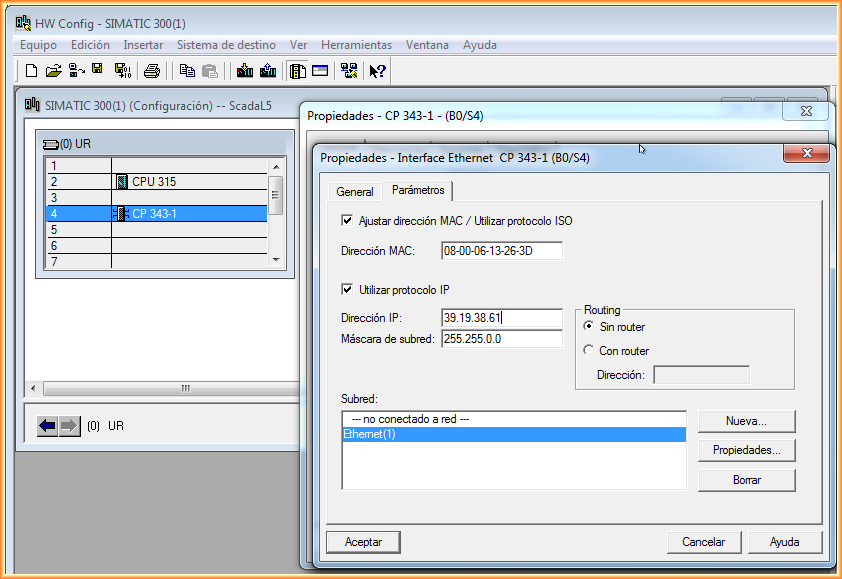Click the context Help arrow icon

point(377,71)
